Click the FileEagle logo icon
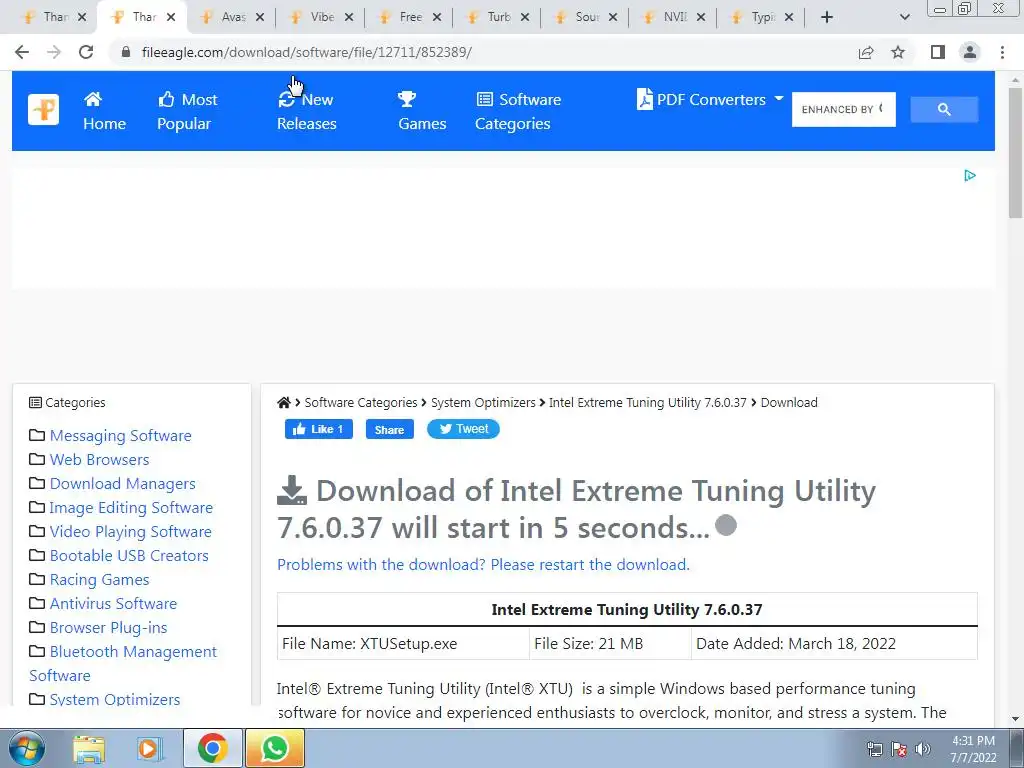Viewport: 1024px width, 768px height. click(x=43, y=110)
